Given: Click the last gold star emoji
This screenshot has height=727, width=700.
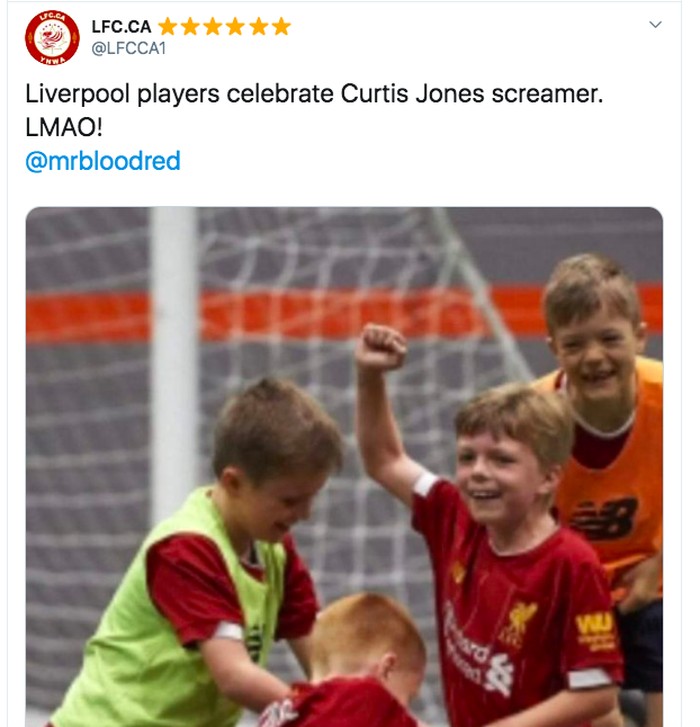Looking at the screenshot, I should 281,26.
